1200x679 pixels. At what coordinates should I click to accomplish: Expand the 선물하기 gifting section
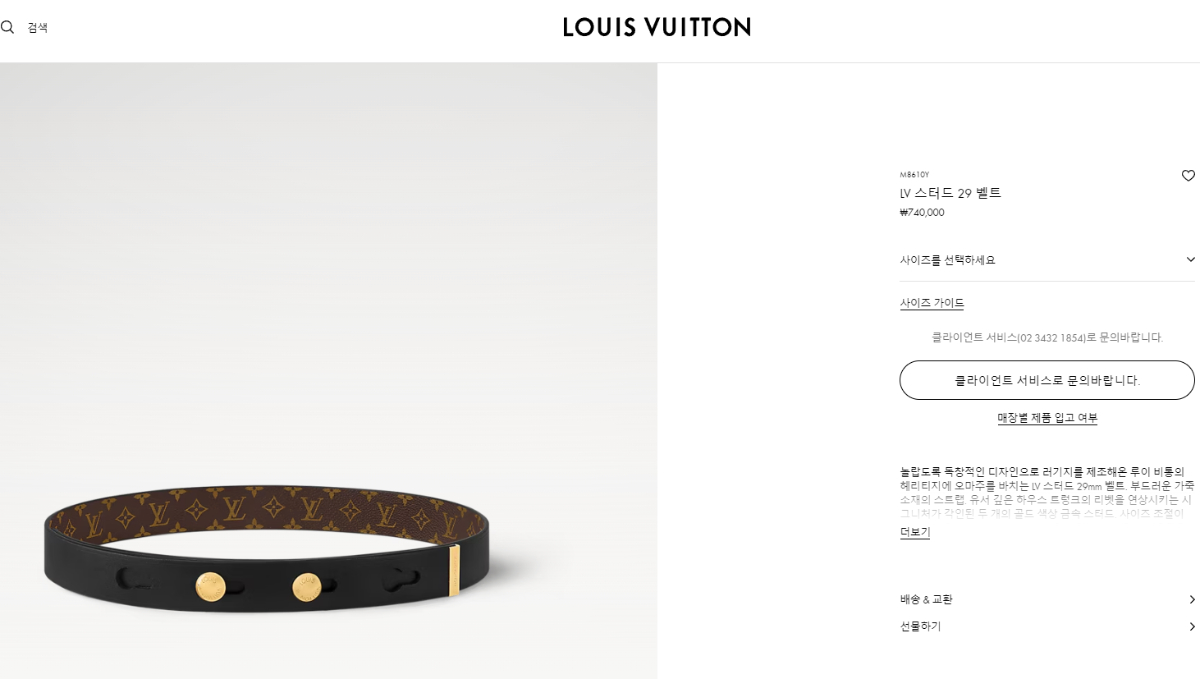point(1047,627)
